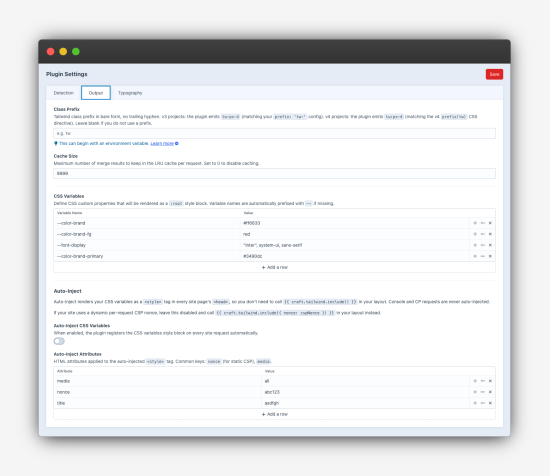Edit the --color-brand-fg name cell
The image size is (550, 476).
pyautogui.click(x=147, y=234)
